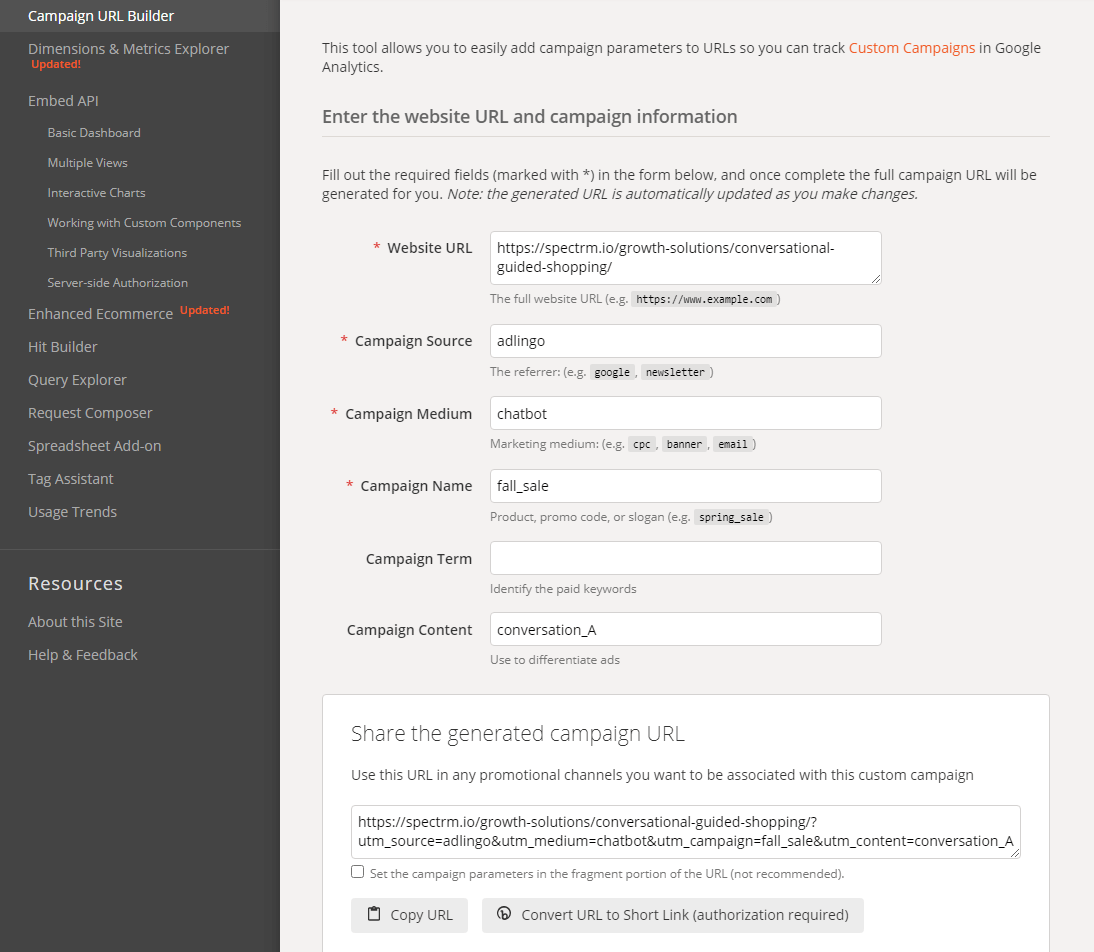
Task: Click the About this Site link
Action: (75, 622)
